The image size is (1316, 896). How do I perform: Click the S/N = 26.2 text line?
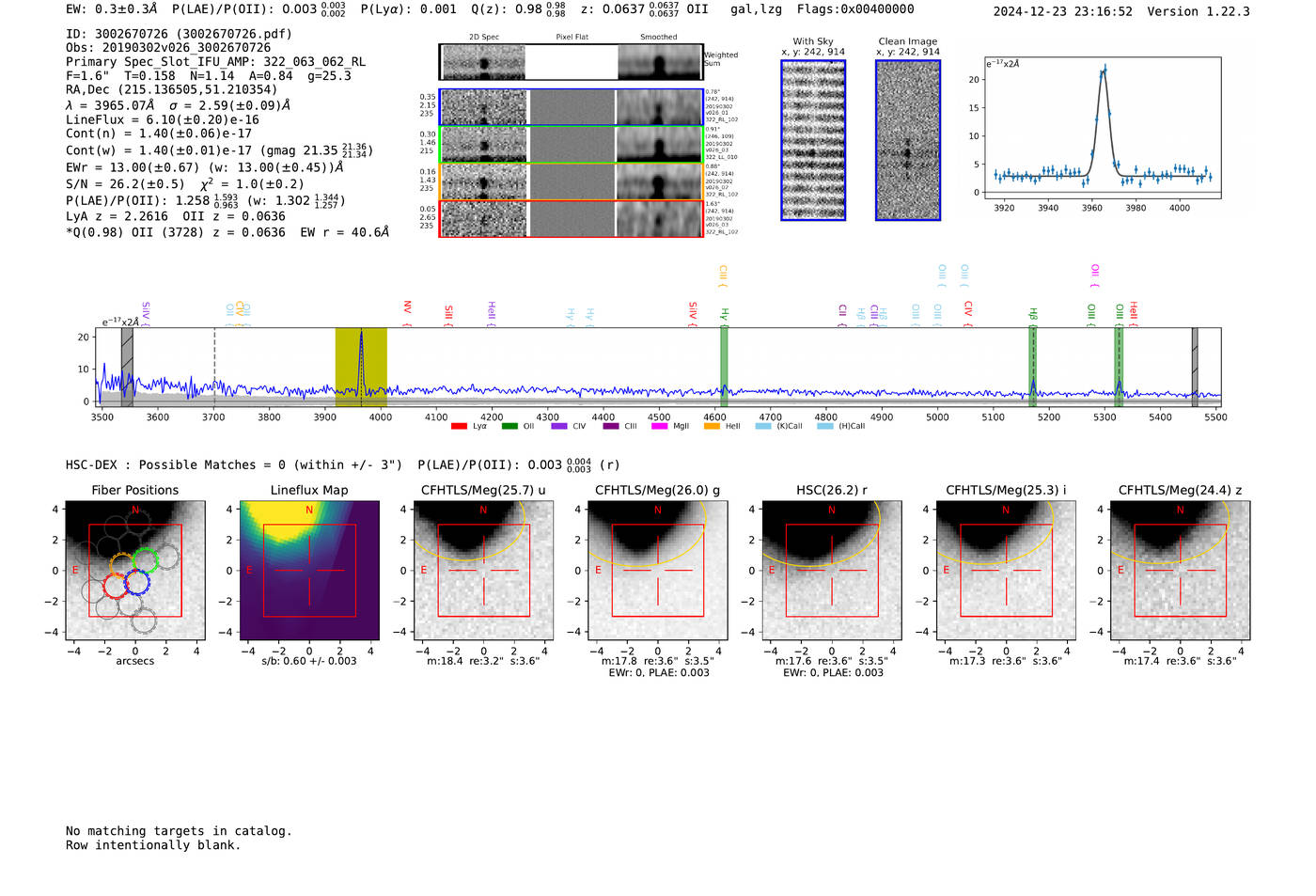click(185, 184)
